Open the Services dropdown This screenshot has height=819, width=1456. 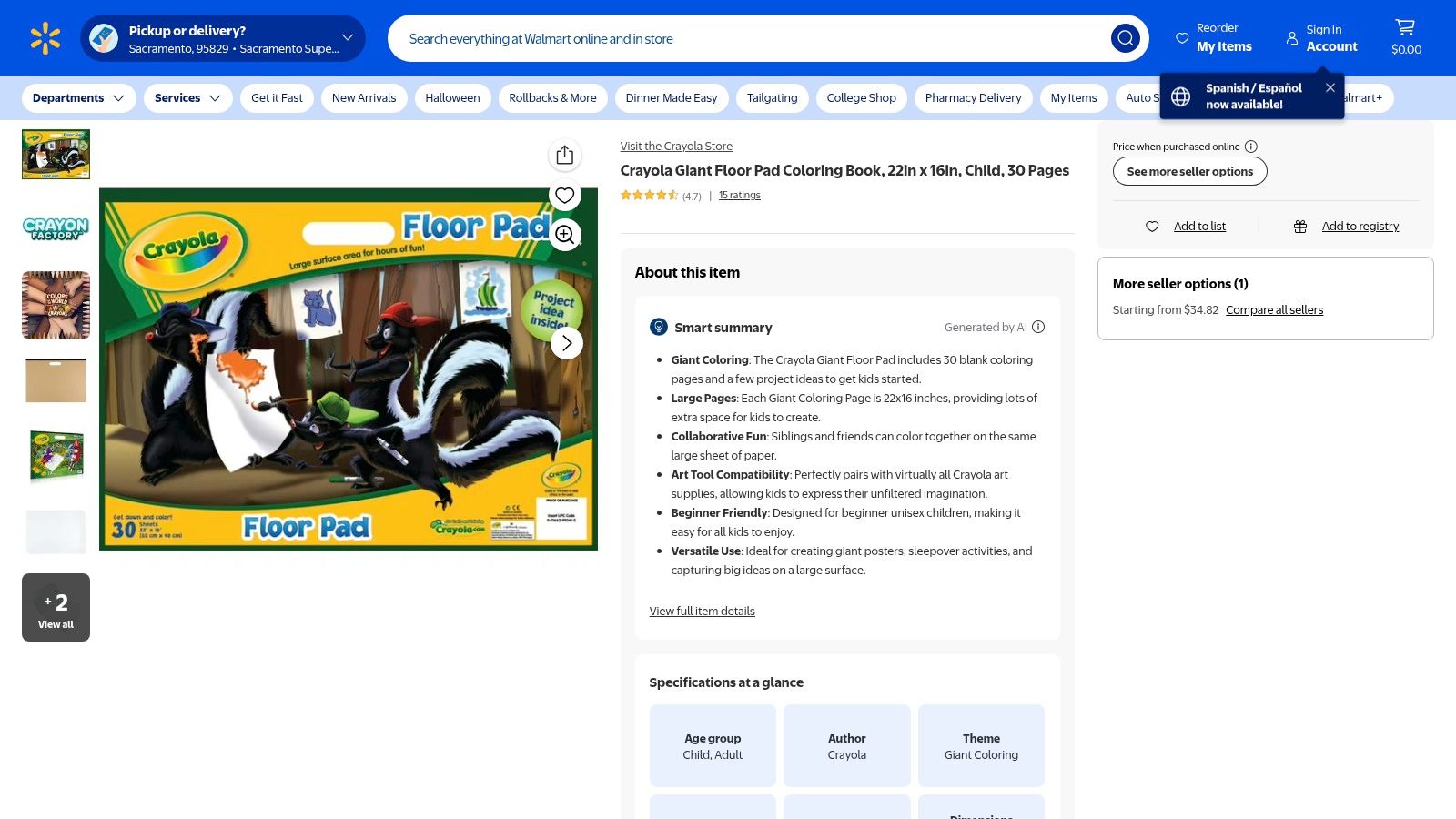click(187, 98)
